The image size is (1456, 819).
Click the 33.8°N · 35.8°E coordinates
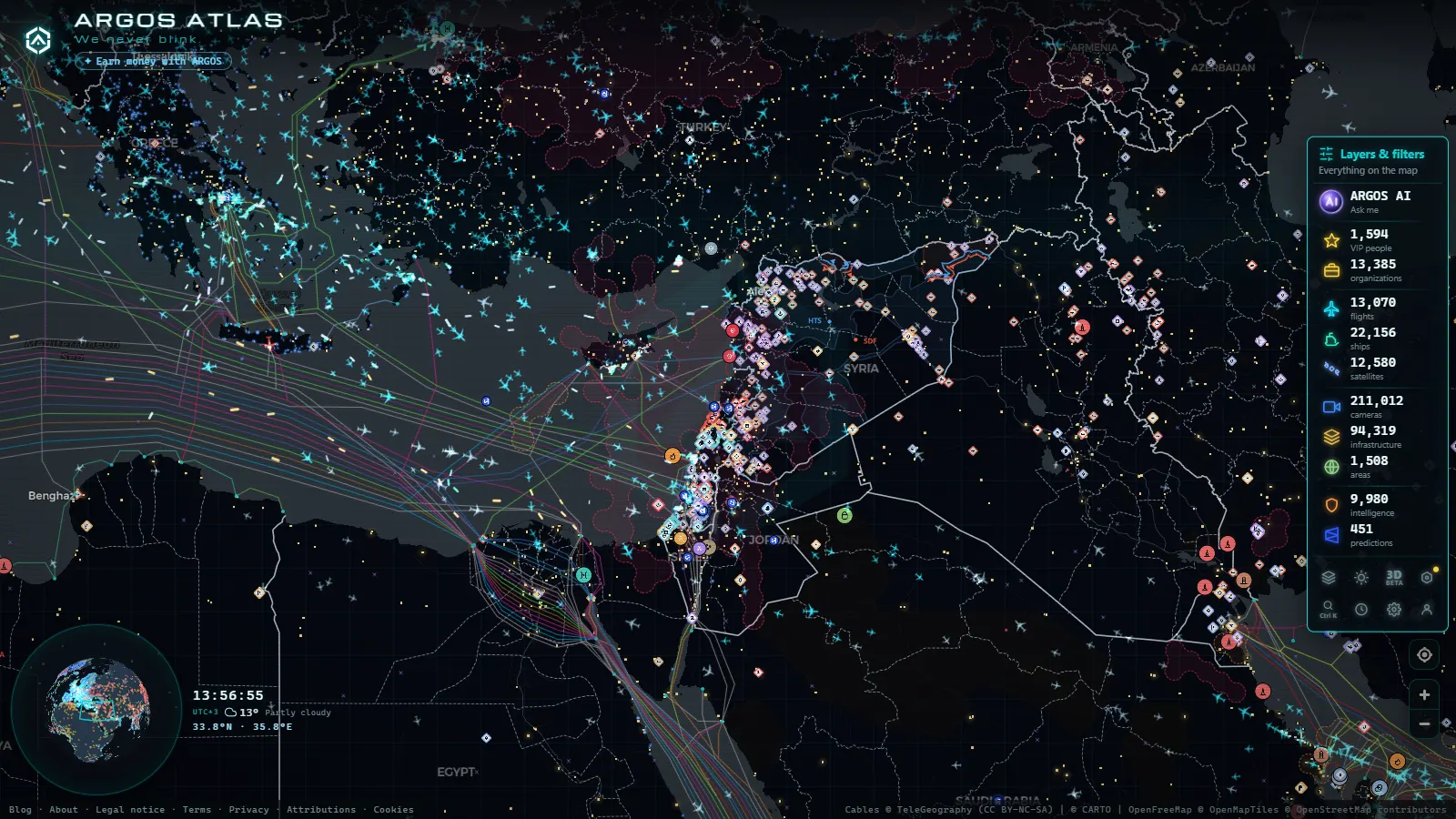tap(242, 727)
